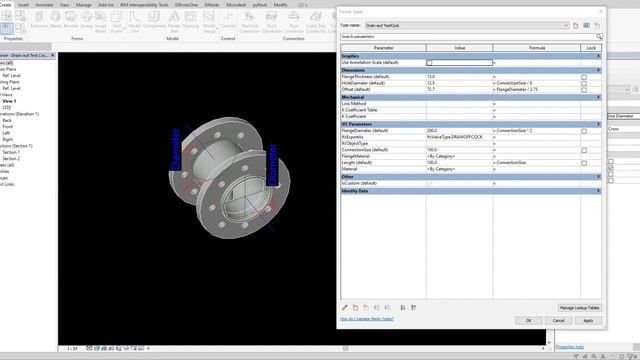Click the Sort Descending icon

[x=413, y=307]
